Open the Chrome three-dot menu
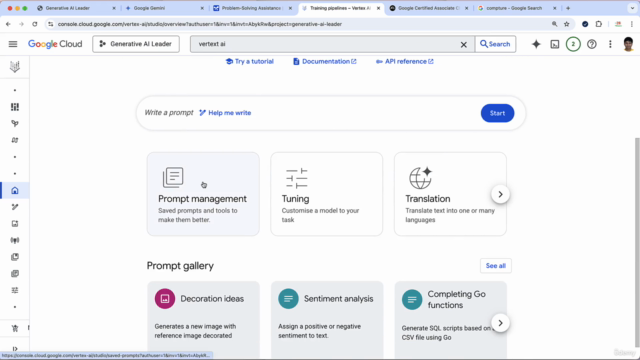 coord(632,24)
